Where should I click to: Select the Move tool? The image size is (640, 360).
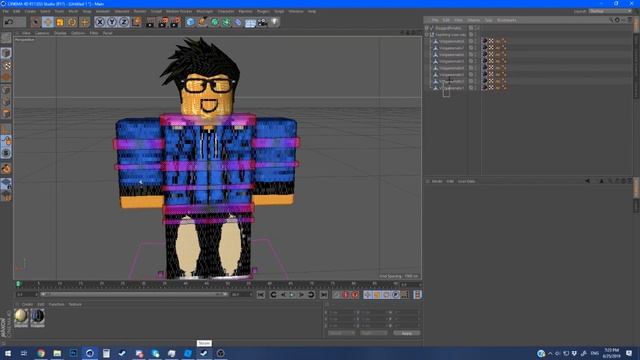click(x=48, y=22)
